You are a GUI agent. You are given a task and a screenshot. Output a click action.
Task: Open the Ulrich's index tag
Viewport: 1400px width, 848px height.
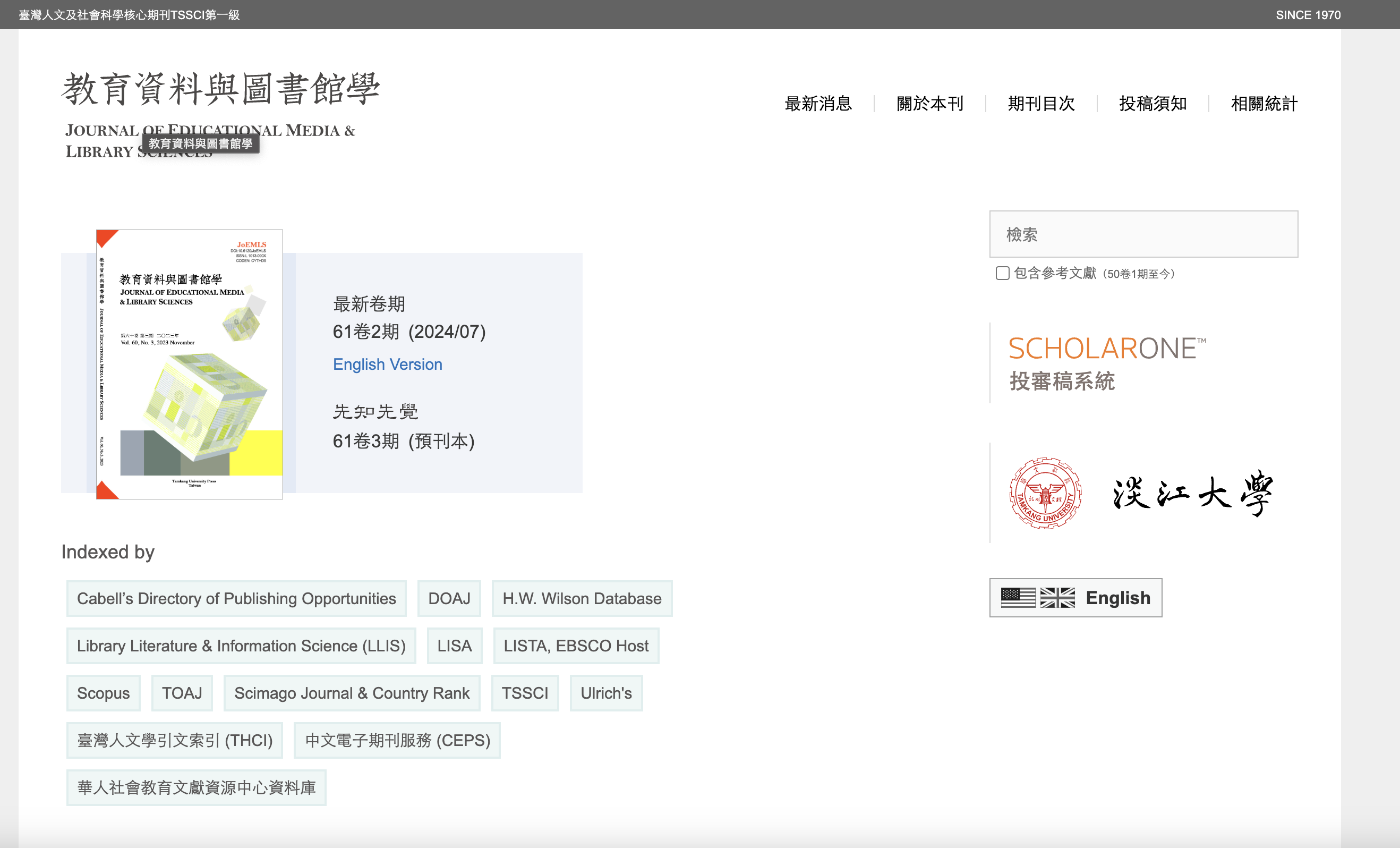click(x=606, y=693)
